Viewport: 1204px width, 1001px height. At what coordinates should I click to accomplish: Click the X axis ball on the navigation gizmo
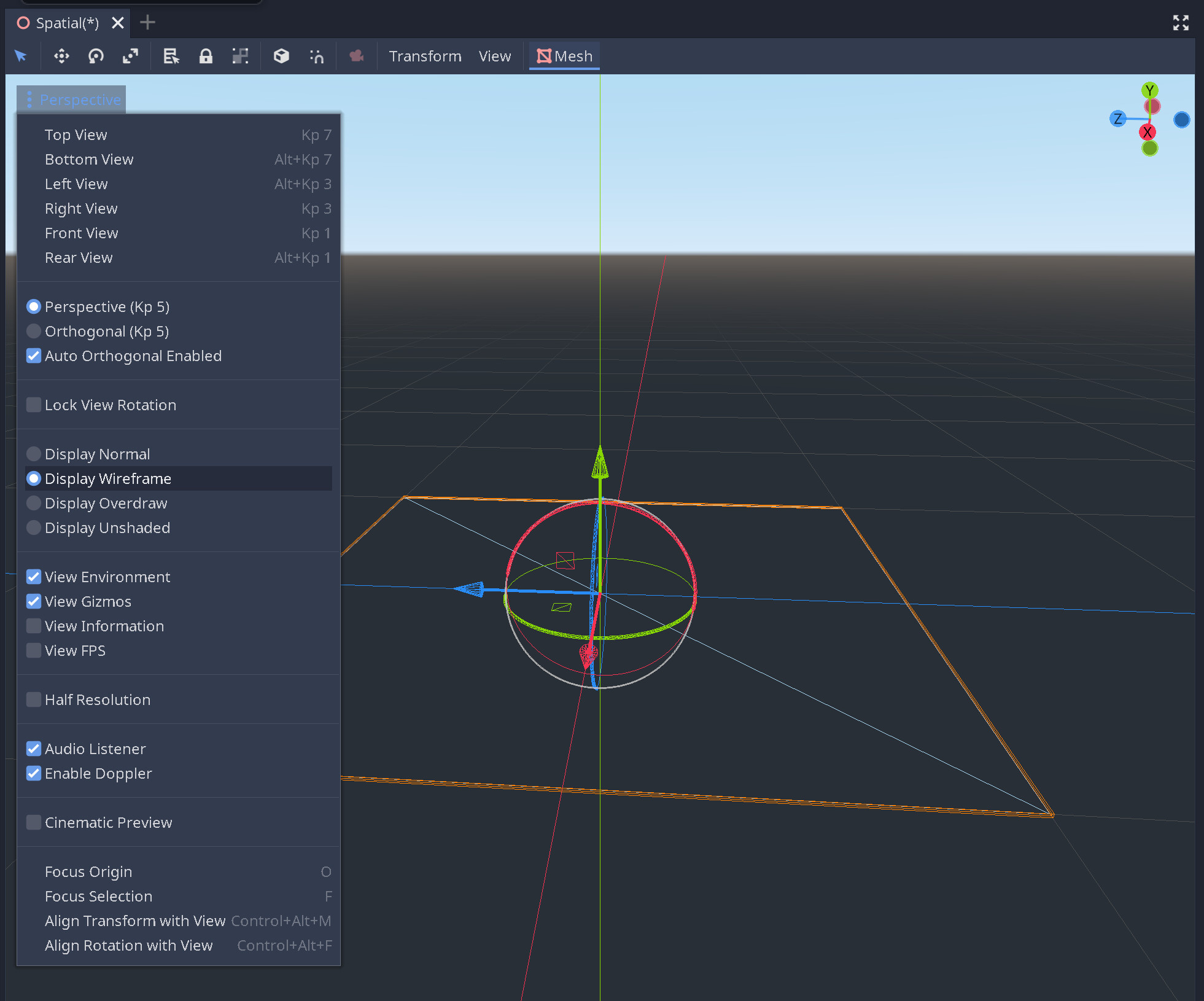coord(1149,131)
